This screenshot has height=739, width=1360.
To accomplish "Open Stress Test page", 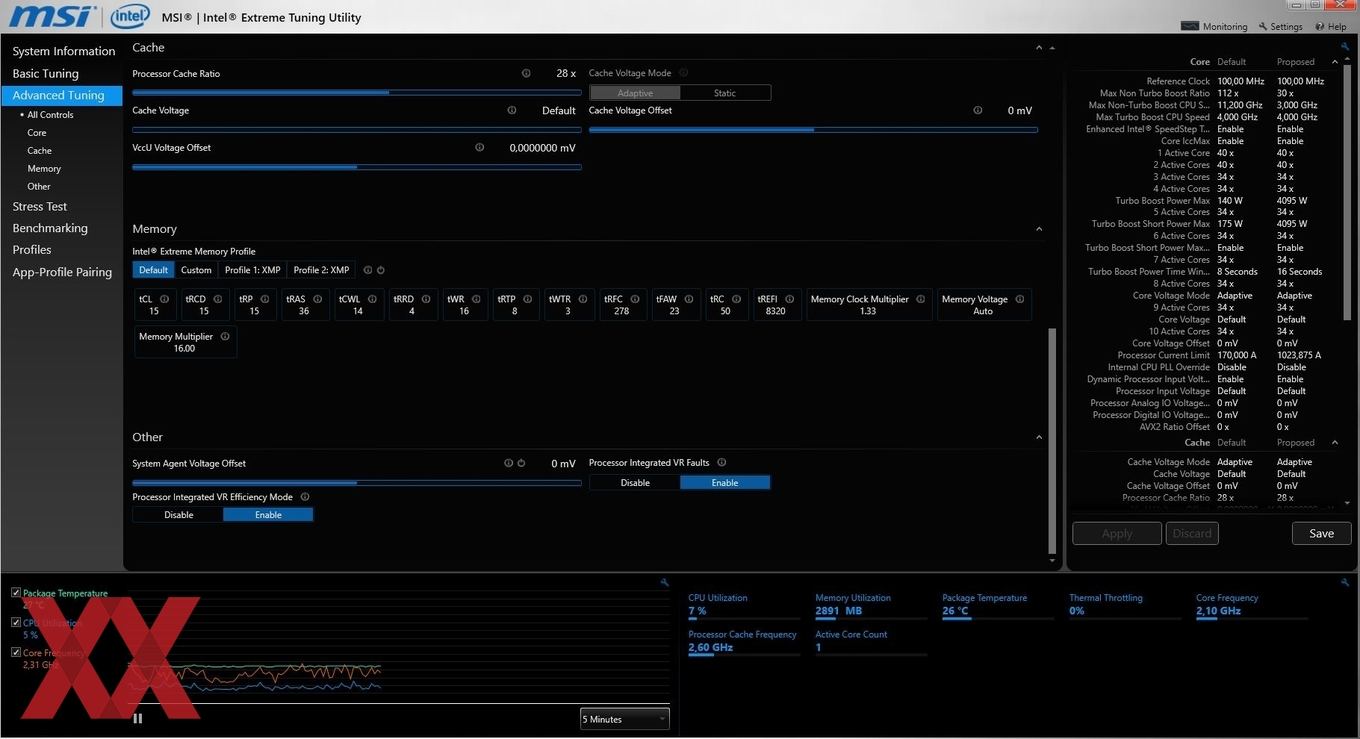I will (40, 206).
